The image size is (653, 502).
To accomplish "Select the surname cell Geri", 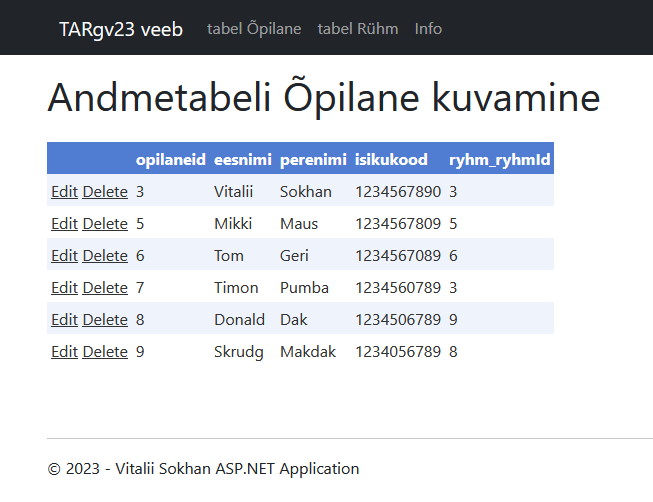I will pos(294,255).
